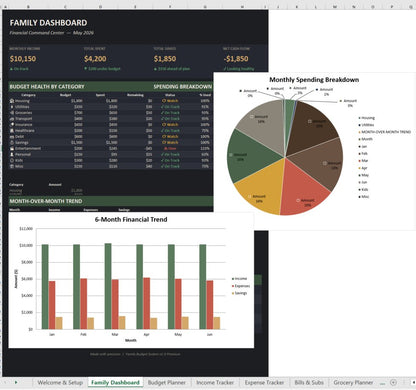Go to the Expense Tracker sheet tab

264,382
